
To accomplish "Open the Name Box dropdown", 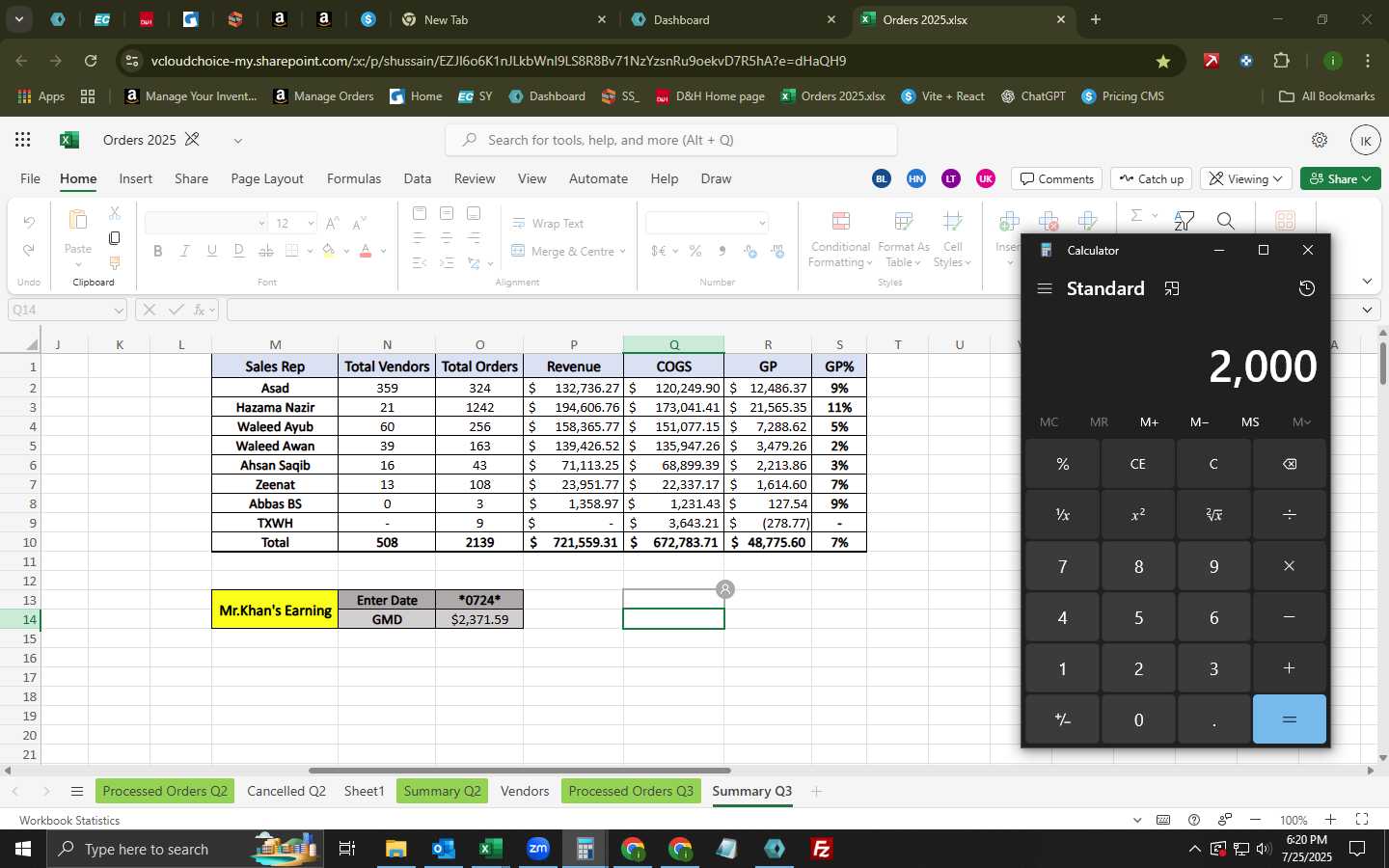I will tap(119, 310).
